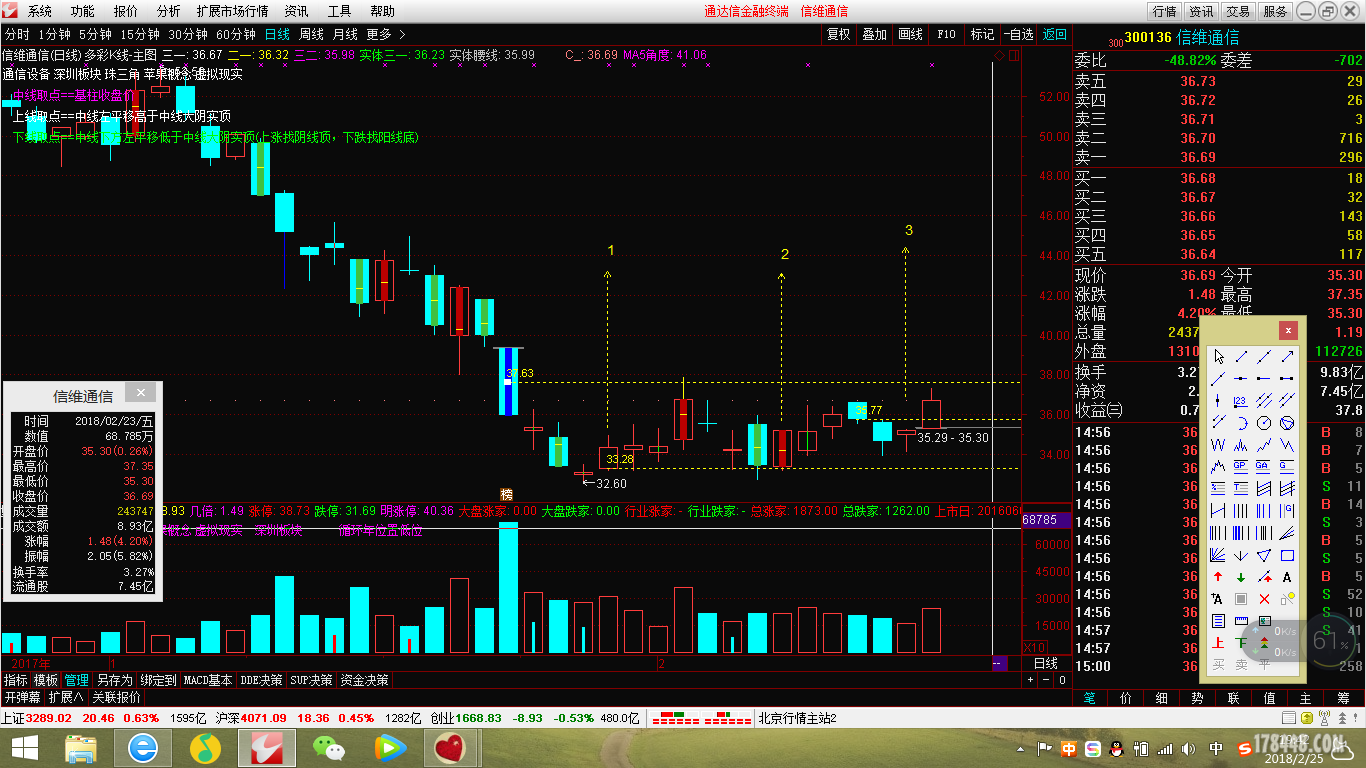
Task: Open the Windows Start button
Action: pyautogui.click(x=24, y=748)
